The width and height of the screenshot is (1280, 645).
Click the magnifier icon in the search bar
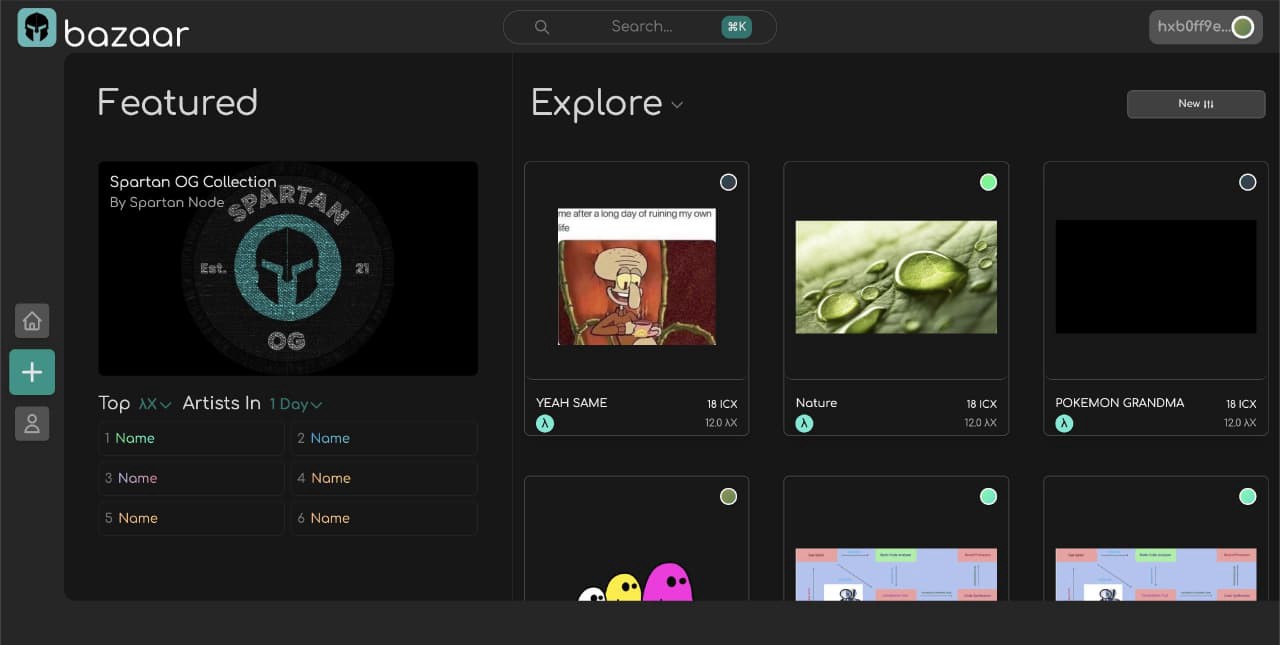542,27
